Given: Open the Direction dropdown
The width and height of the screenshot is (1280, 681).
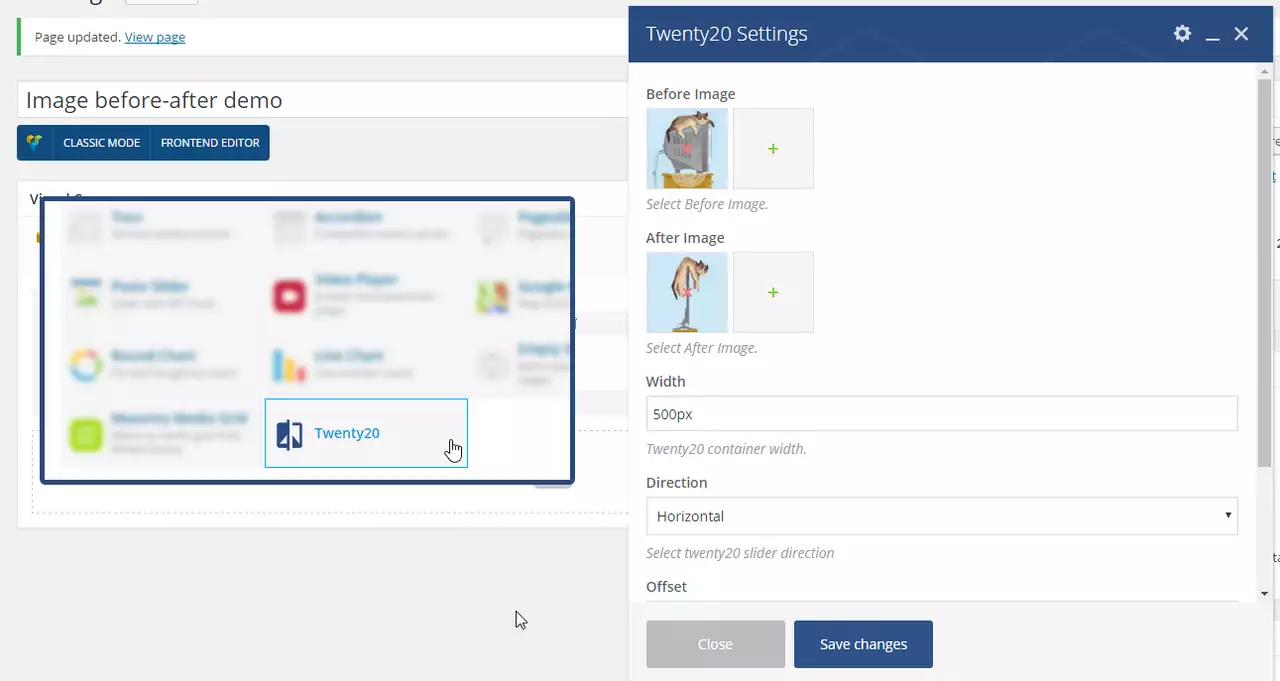Looking at the screenshot, I should tap(941, 516).
